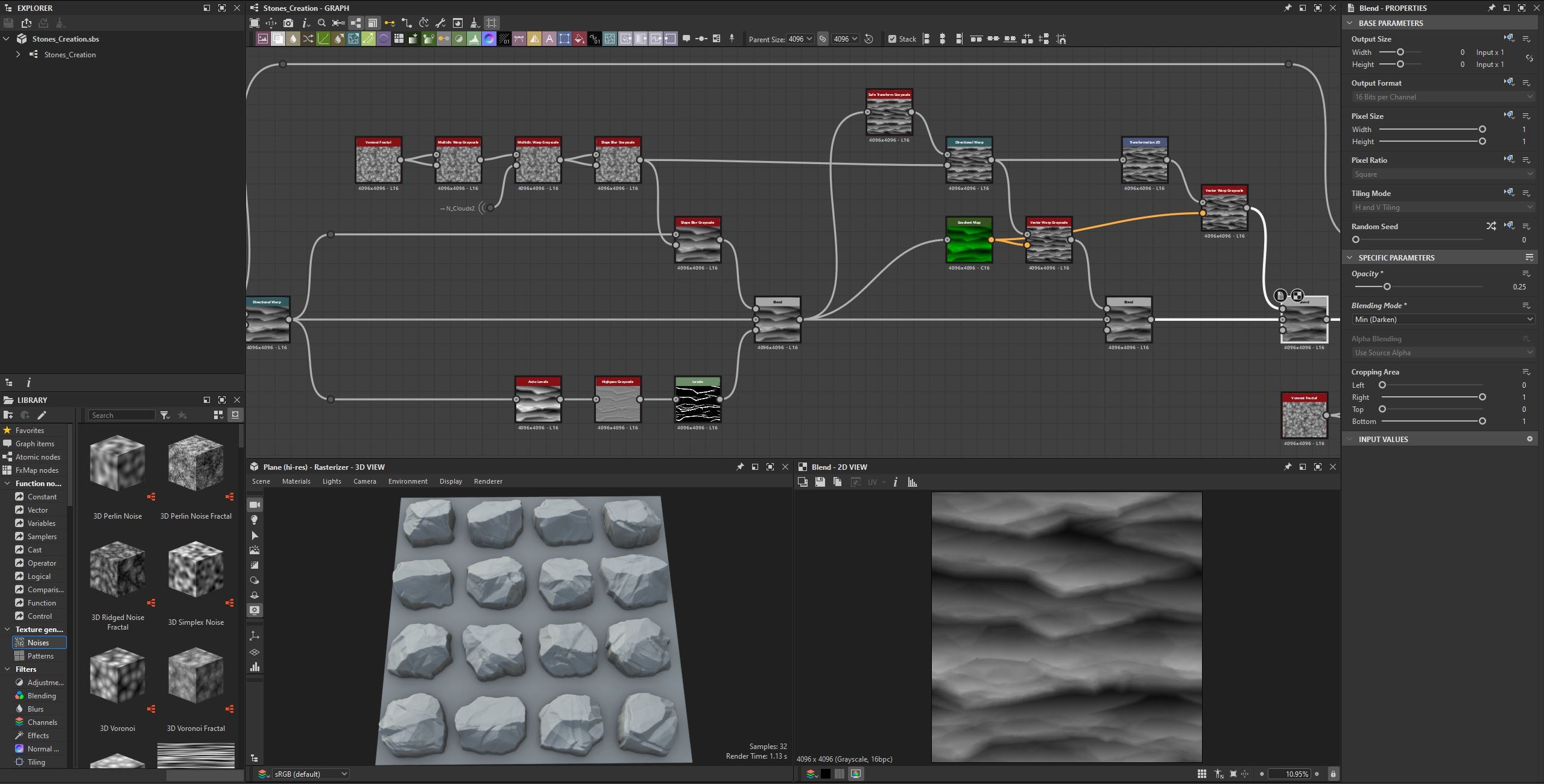Adjust the Cropping Area Right slider handle
Viewport: 1544px width, 784px height.
click(x=1482, y=397)
